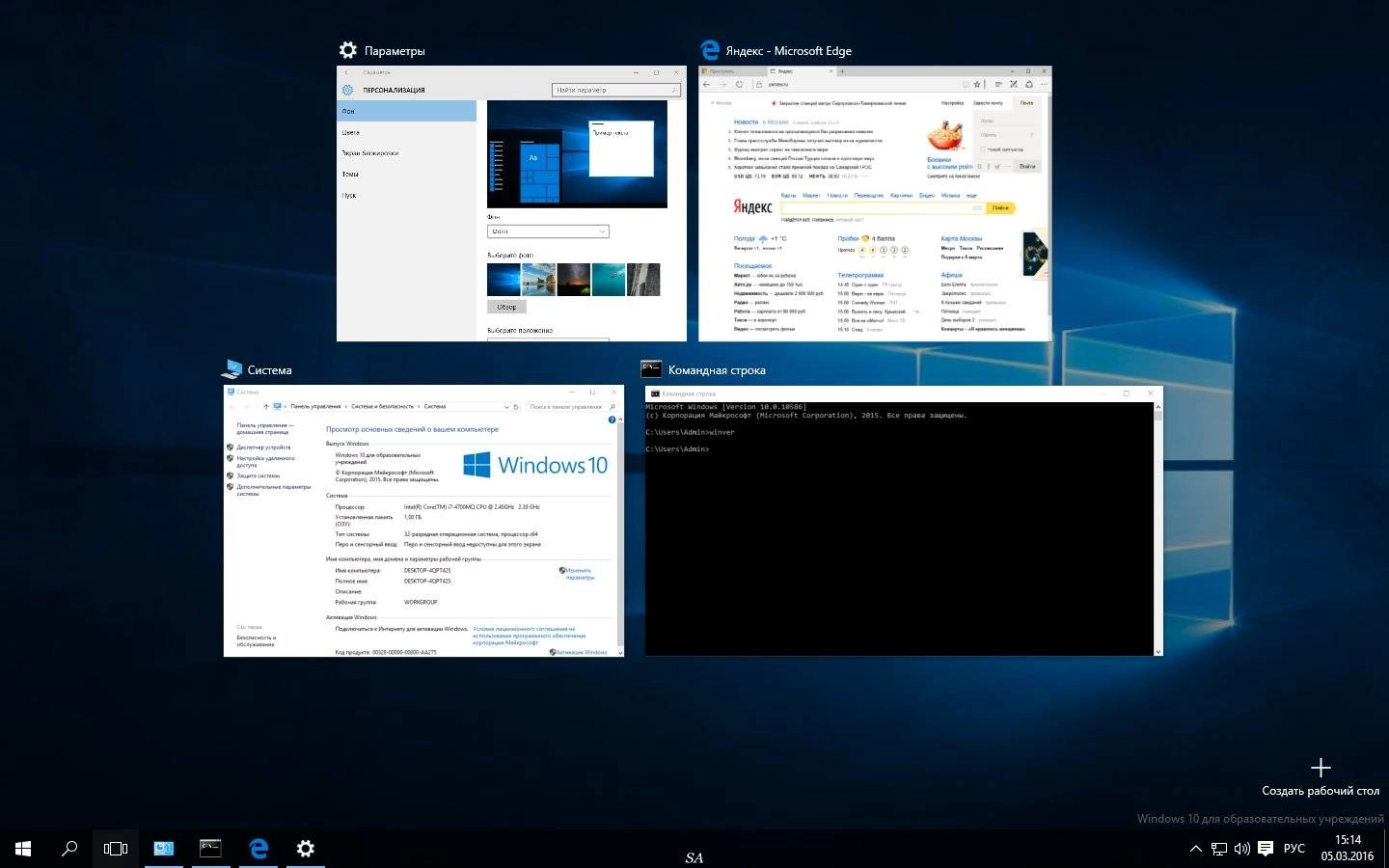
Task: Open Защита системы link in Система
Action: (259, 475)
